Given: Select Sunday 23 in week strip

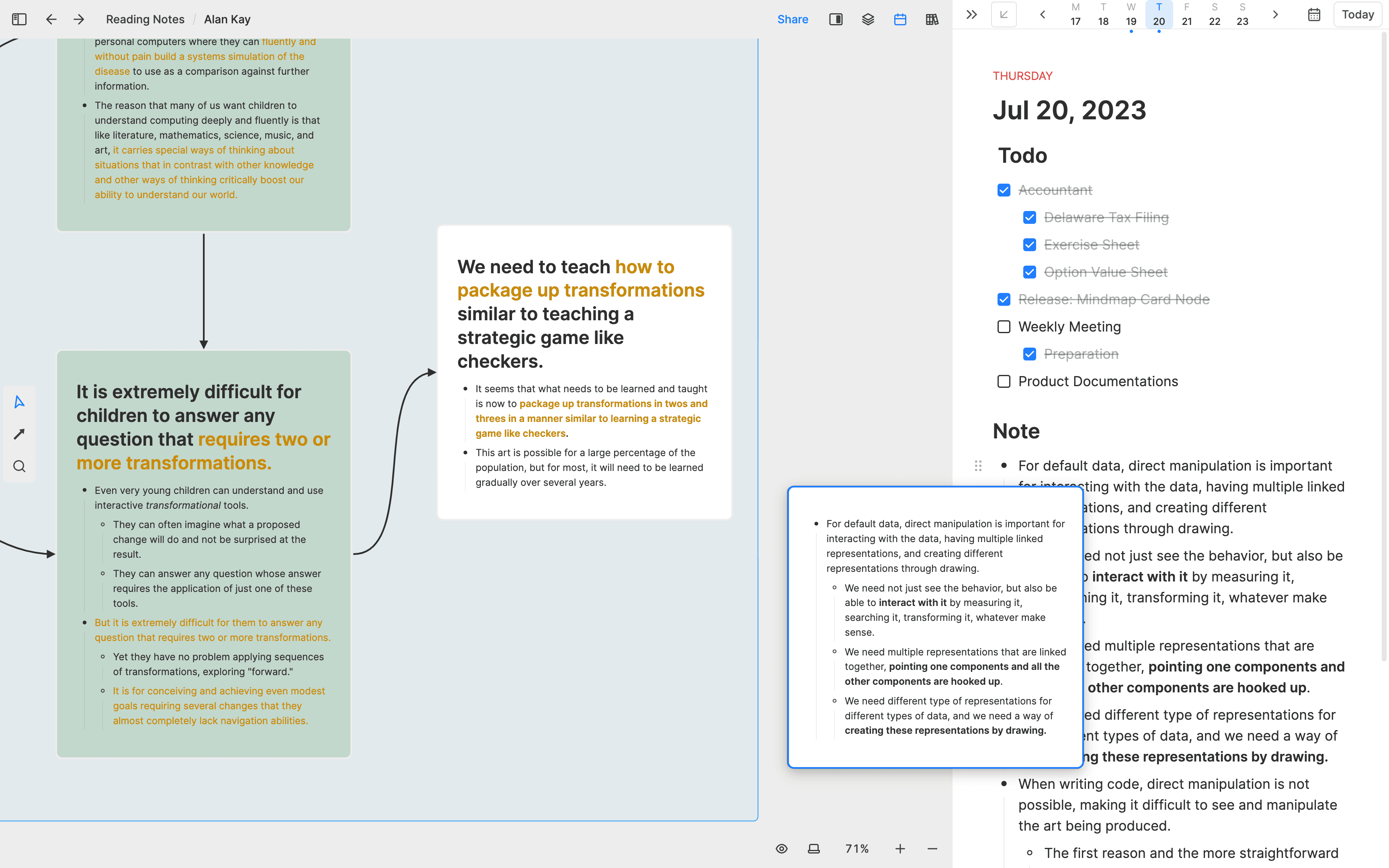Looking at the screenshot, I should coord(1243,14).
